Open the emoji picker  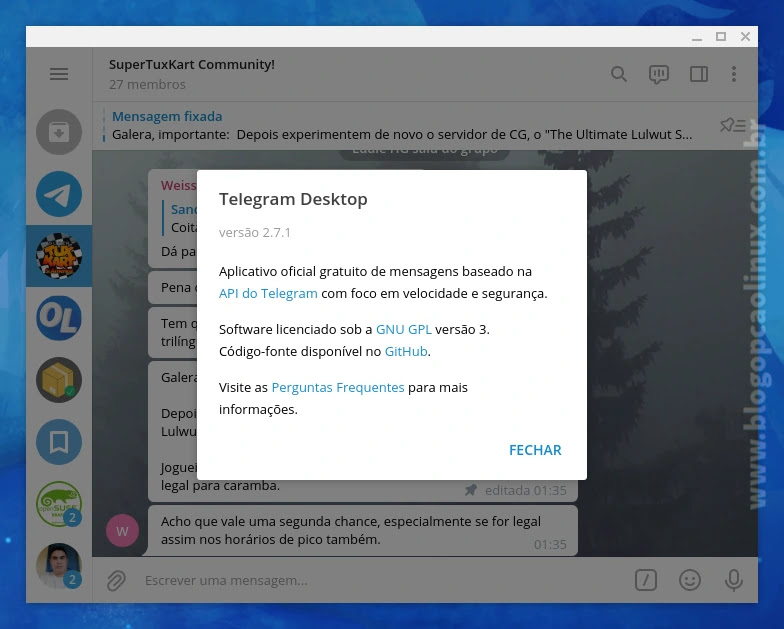click(690, 580)
